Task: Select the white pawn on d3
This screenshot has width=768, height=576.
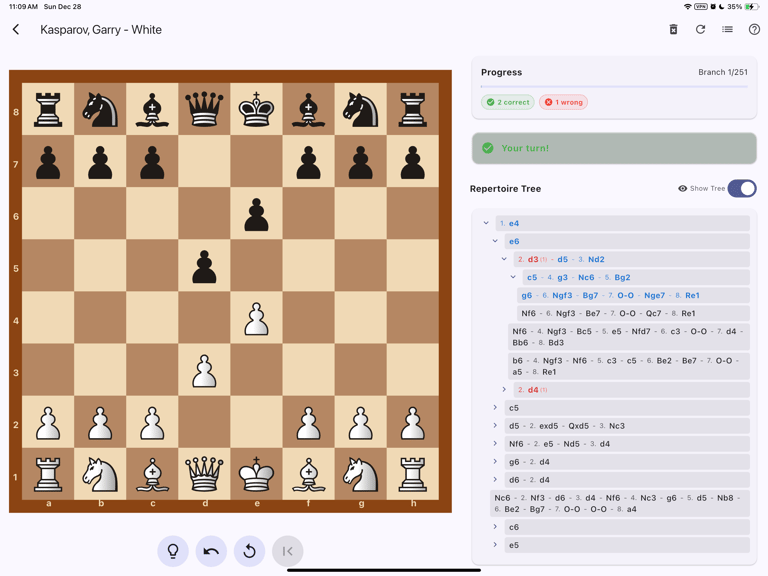Action: pos(204,370)
